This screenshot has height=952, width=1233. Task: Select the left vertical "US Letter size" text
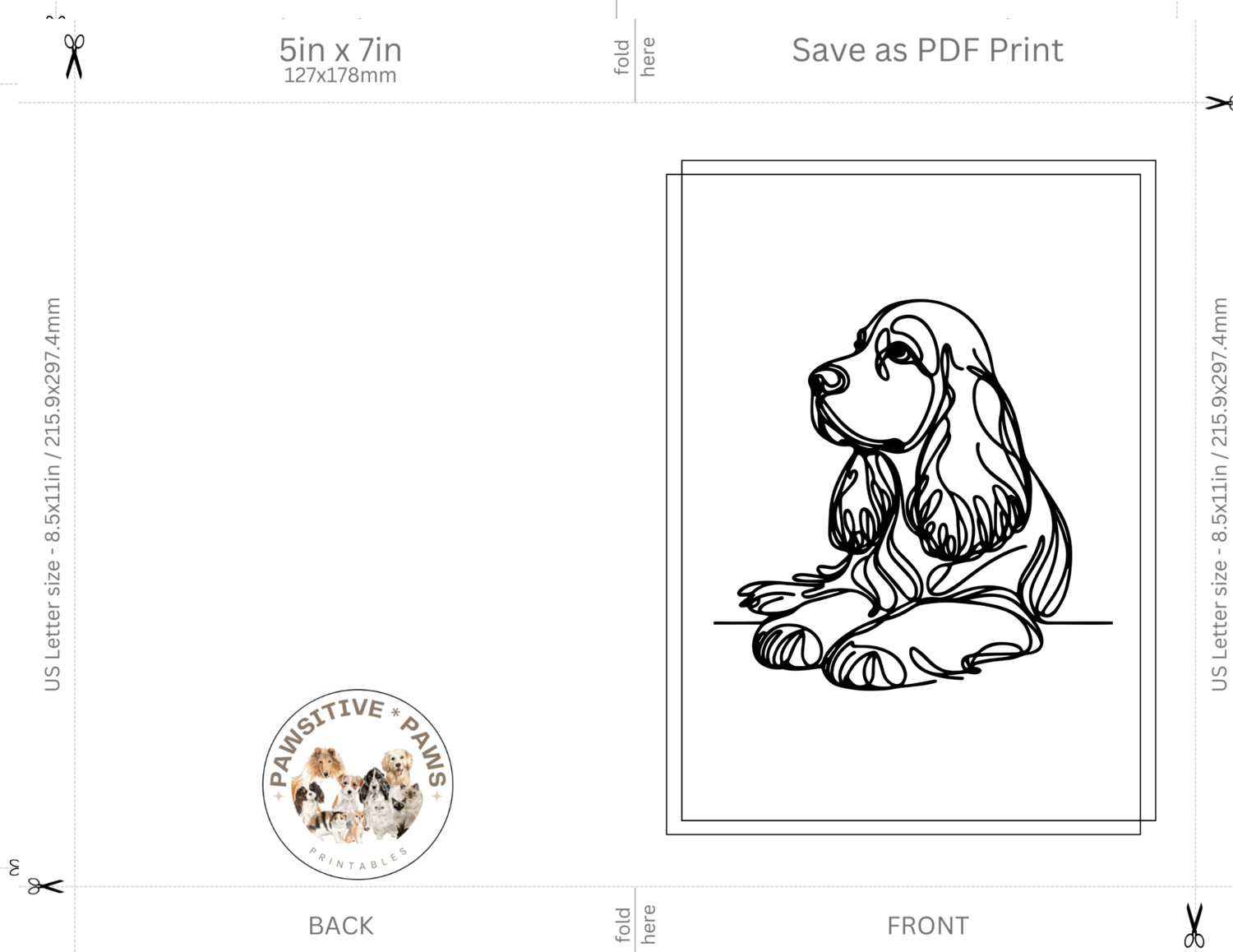point(53,494)
